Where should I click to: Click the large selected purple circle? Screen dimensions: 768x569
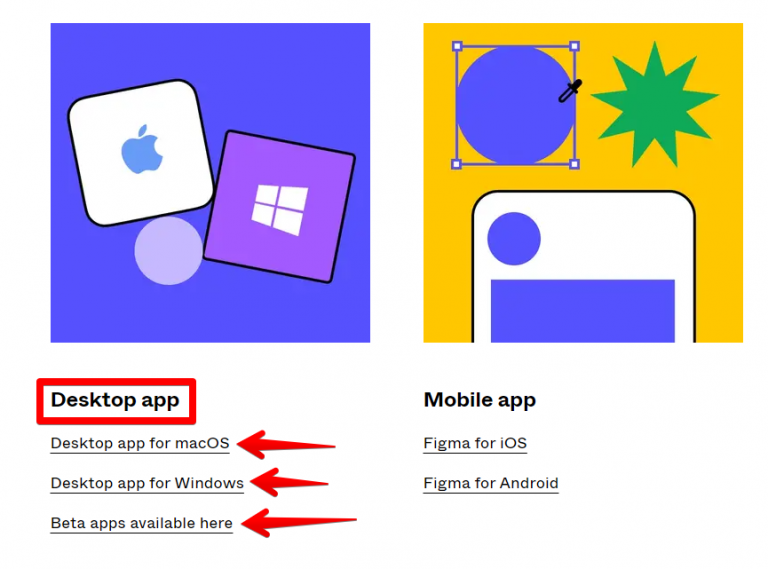[514, 105]
